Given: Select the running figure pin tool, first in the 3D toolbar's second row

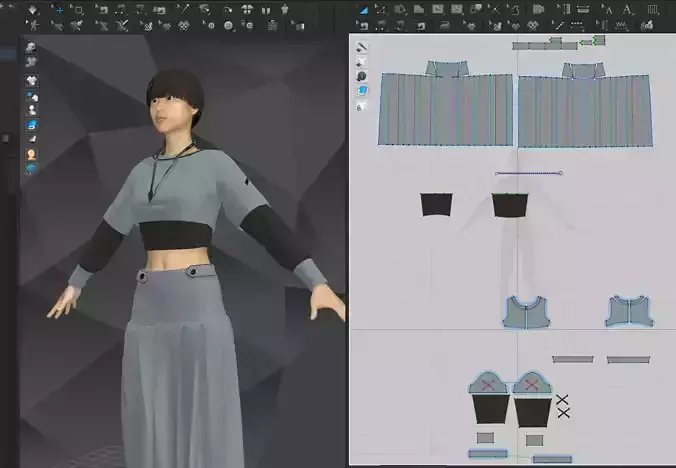Looking at the screenshot, I should point(32,26).
